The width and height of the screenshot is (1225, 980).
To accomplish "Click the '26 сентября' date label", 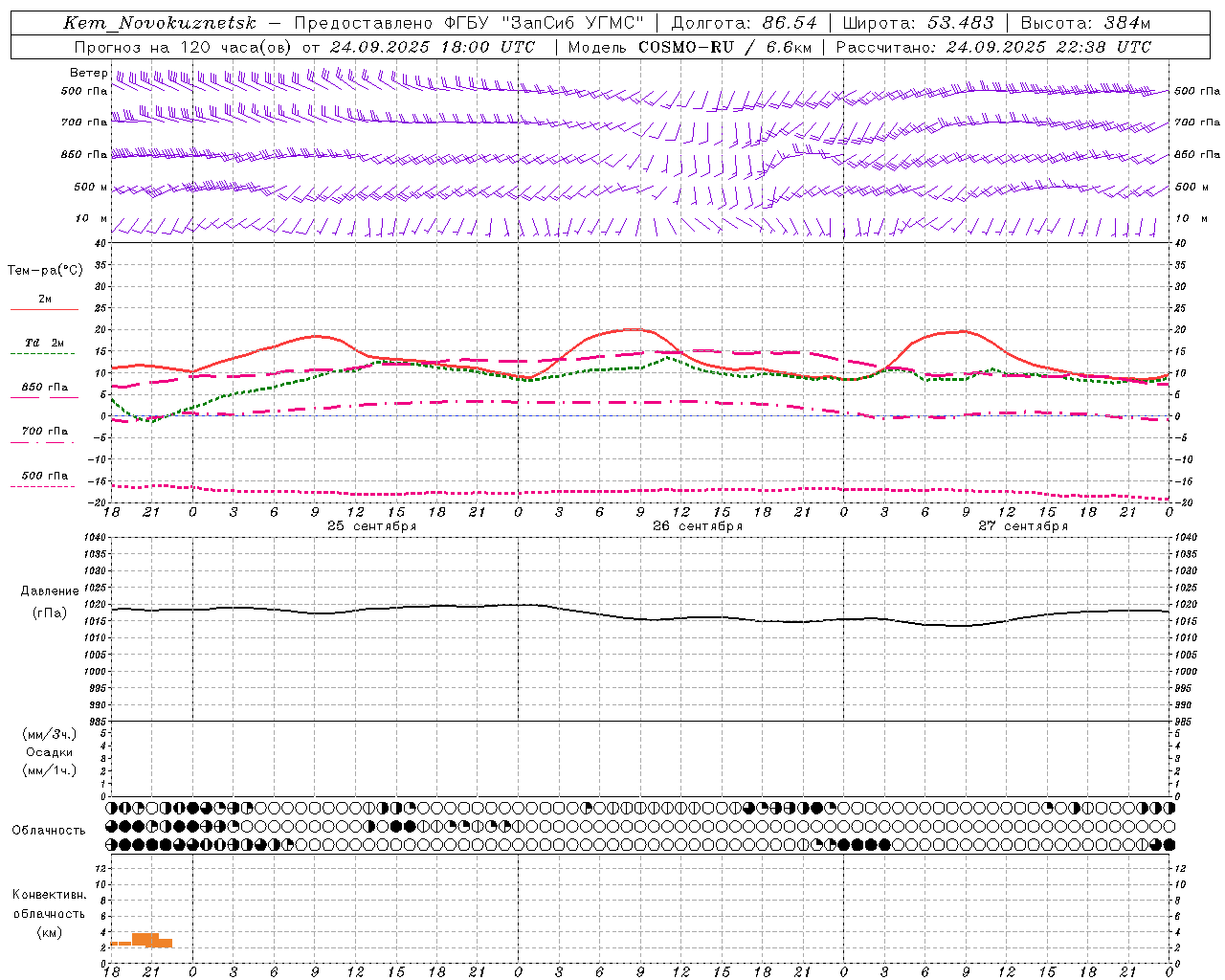I will [x=698, y=526].
